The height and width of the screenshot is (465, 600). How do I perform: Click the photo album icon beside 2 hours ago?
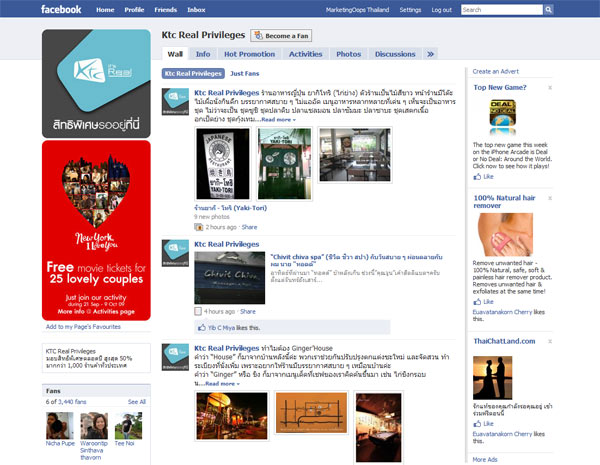pyautogui.click(x=199, y=227)
